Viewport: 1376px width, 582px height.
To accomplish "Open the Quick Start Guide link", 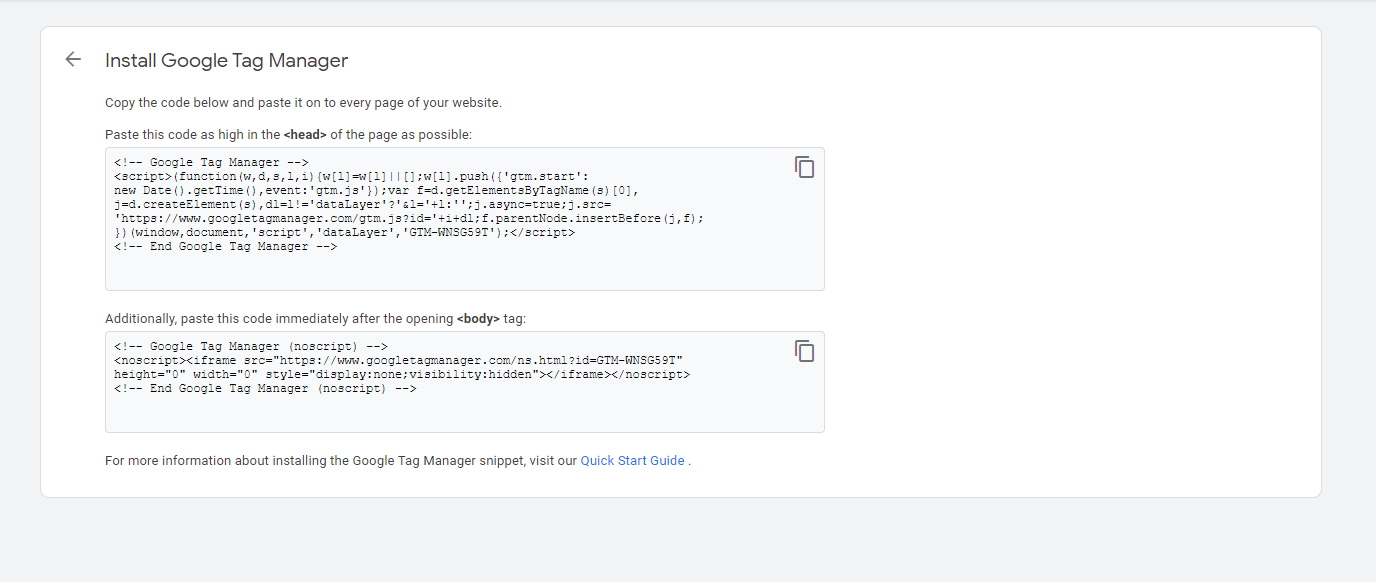I will tap(633, 461).
